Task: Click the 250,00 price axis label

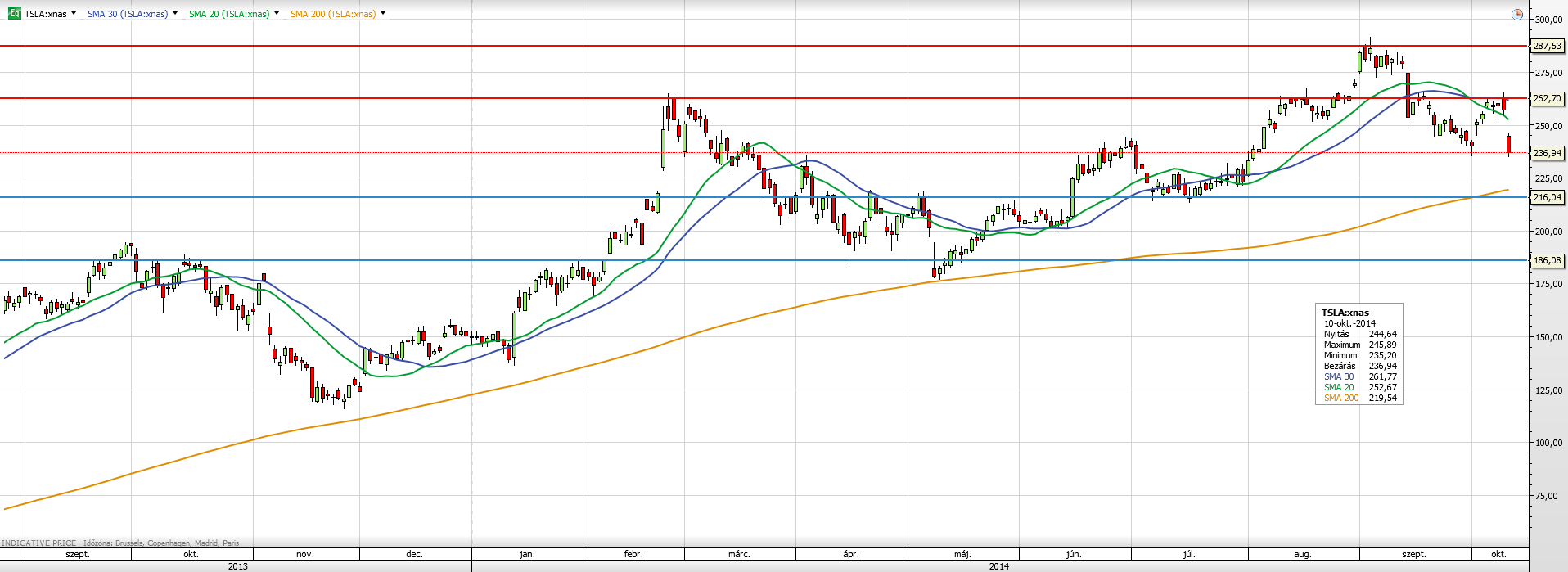Action: click(x=1548, y=126)
